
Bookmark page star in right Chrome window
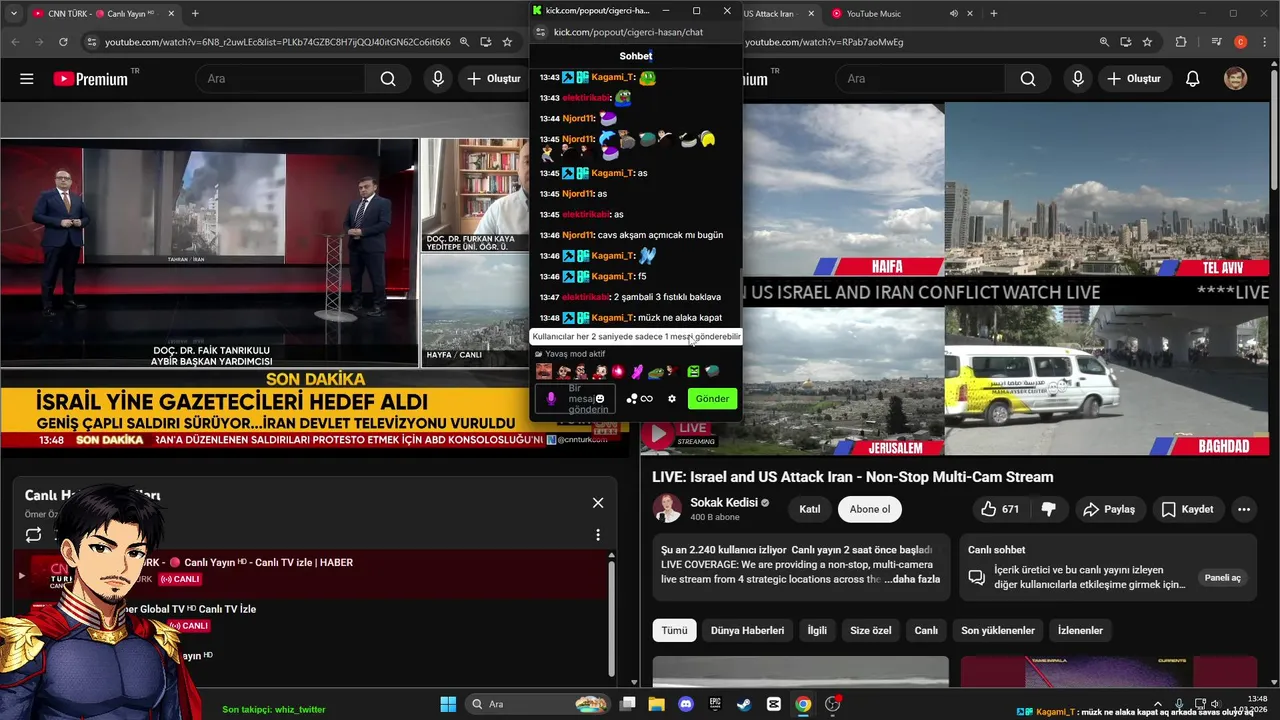pyautogui.click(x=1147, y=42)
